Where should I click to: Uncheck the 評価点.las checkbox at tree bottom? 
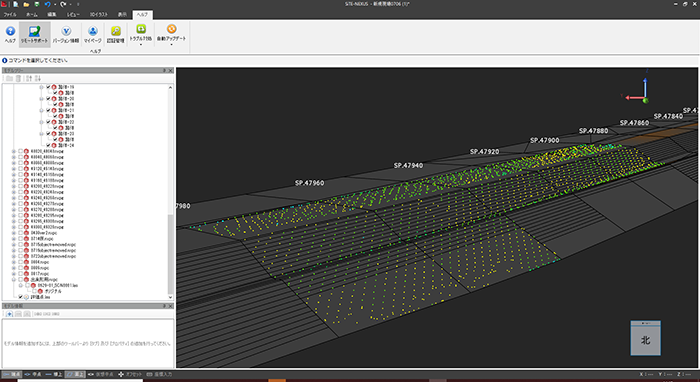[21, 297]
